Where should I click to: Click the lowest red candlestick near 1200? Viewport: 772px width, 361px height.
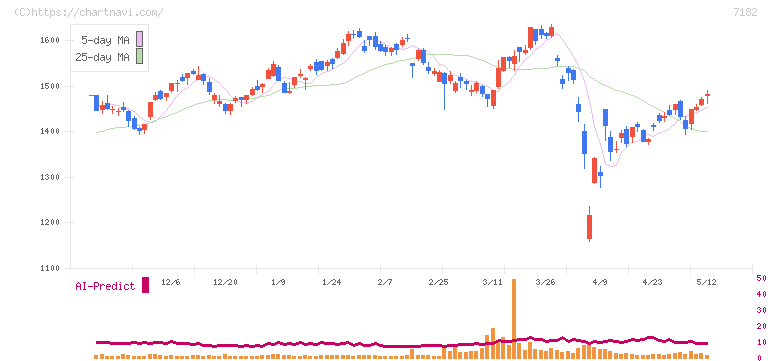(589, 227)
